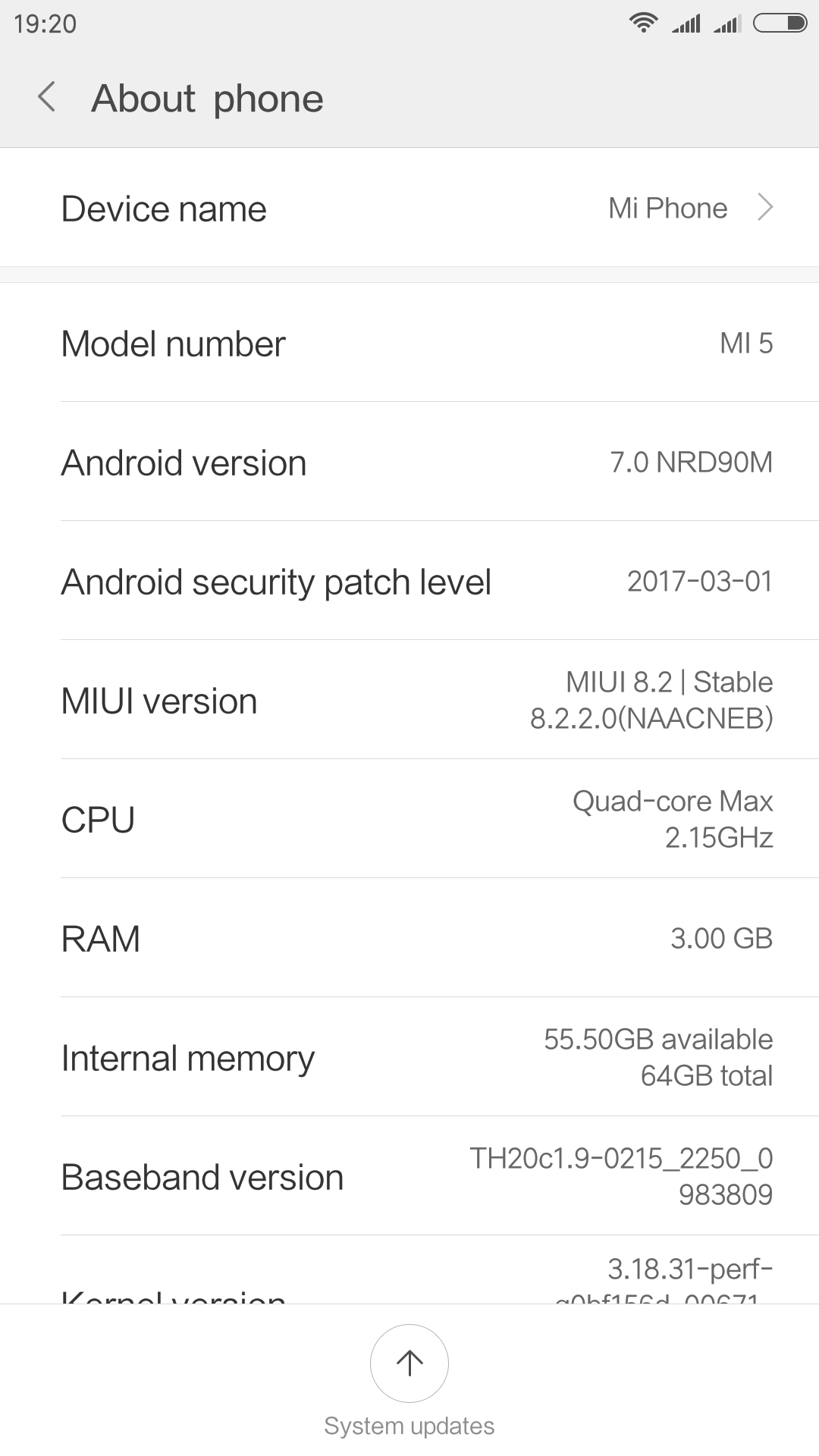
Task: Tap the RAM entry
Action: [409, 939]
